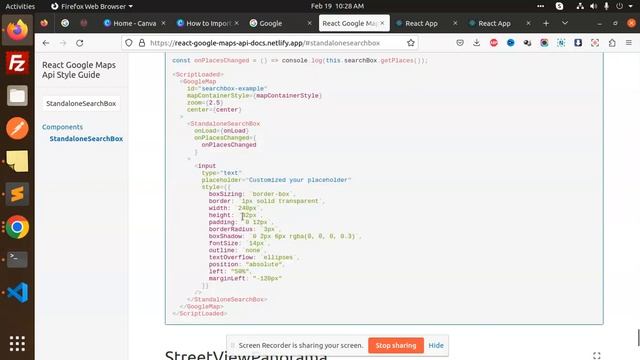The width and height of the screenshot is (640, 360).
Task: Open the new tab plus button
Action: pos(546,23)
